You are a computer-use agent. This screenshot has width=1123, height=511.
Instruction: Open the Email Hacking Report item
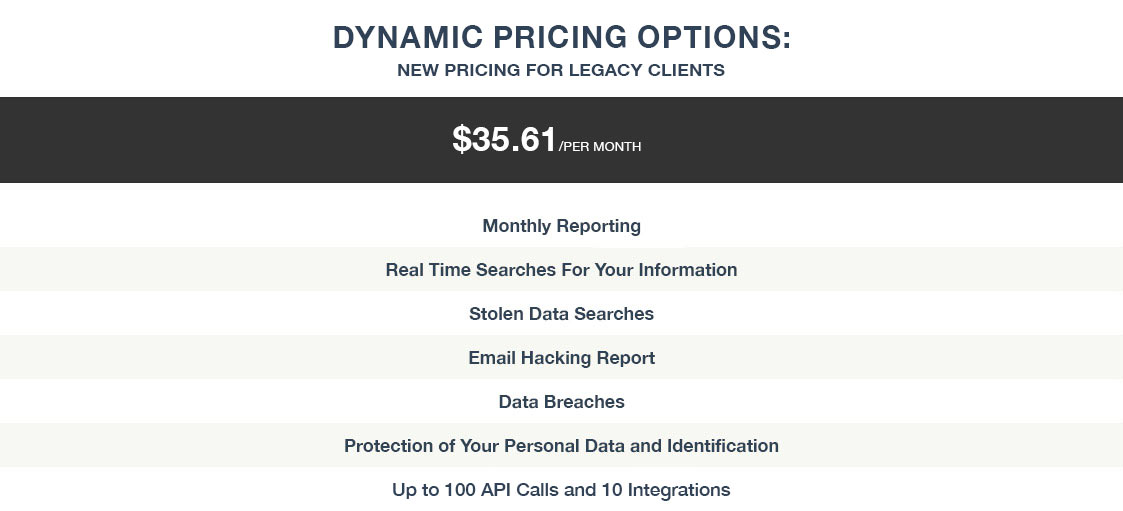(x=562, y=357)
